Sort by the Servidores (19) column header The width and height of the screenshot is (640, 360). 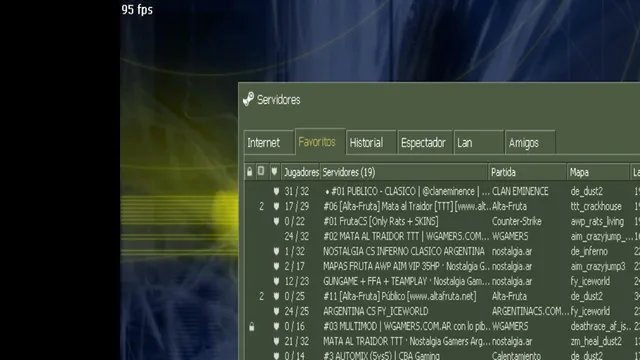pyautogui.click(x=404, y=172)
